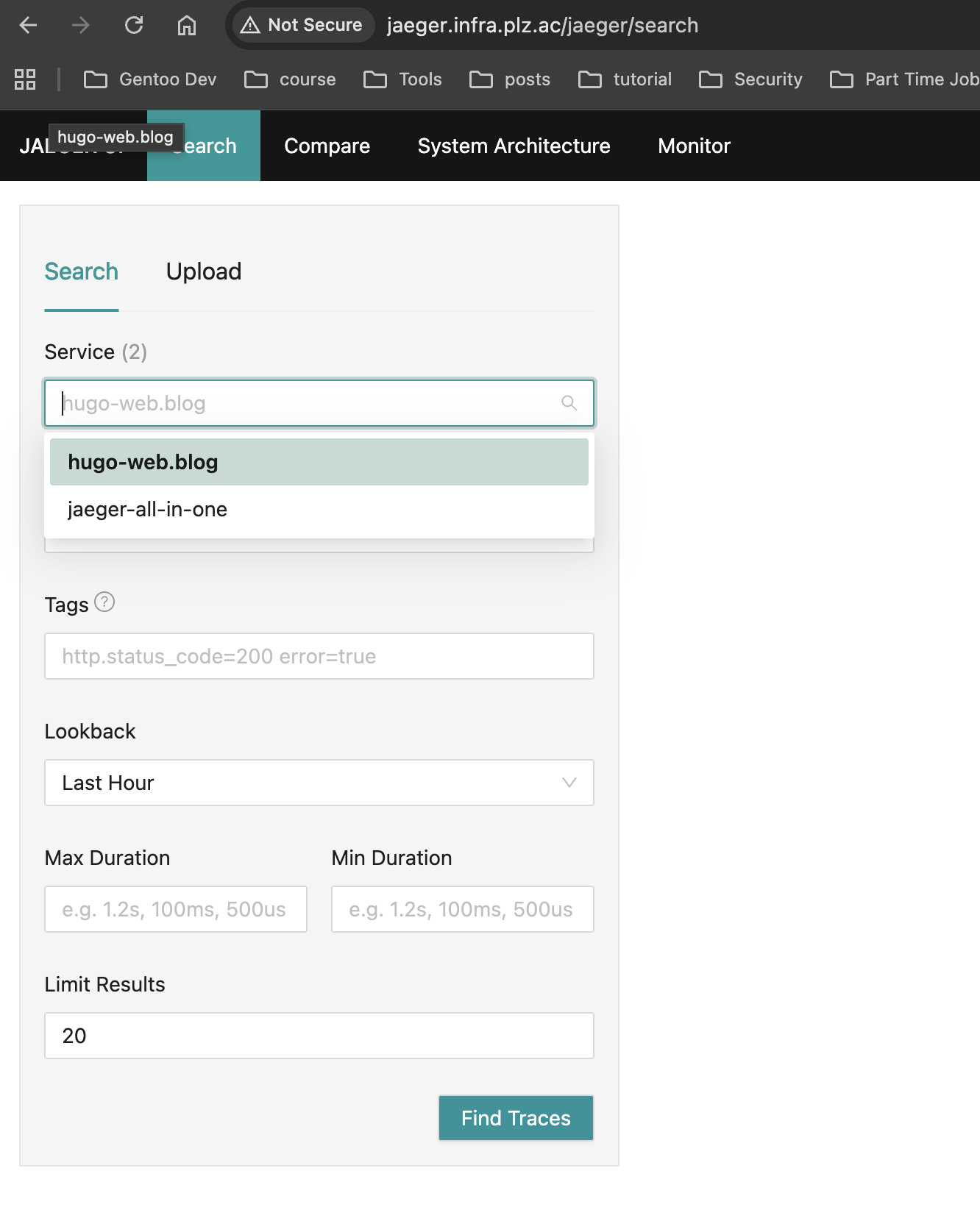Expand the Lookback Last Hour dropdown
Screen dimensions: 980x1221
pyautogui.click(x=319, y=783)
